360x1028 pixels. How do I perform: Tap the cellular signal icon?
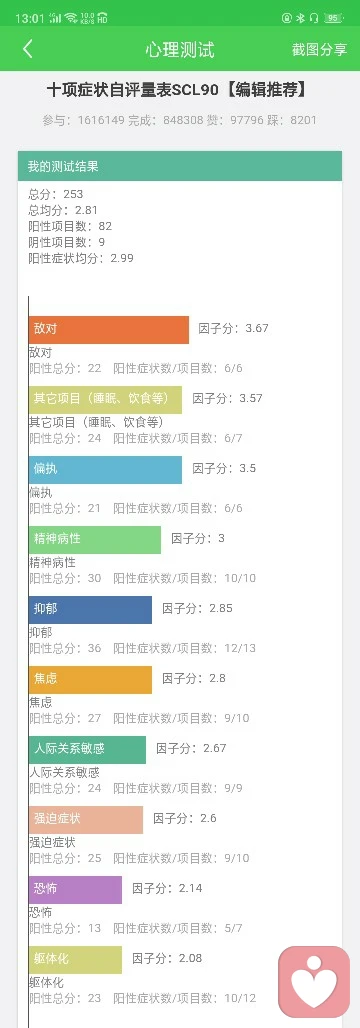coord(55,18)
